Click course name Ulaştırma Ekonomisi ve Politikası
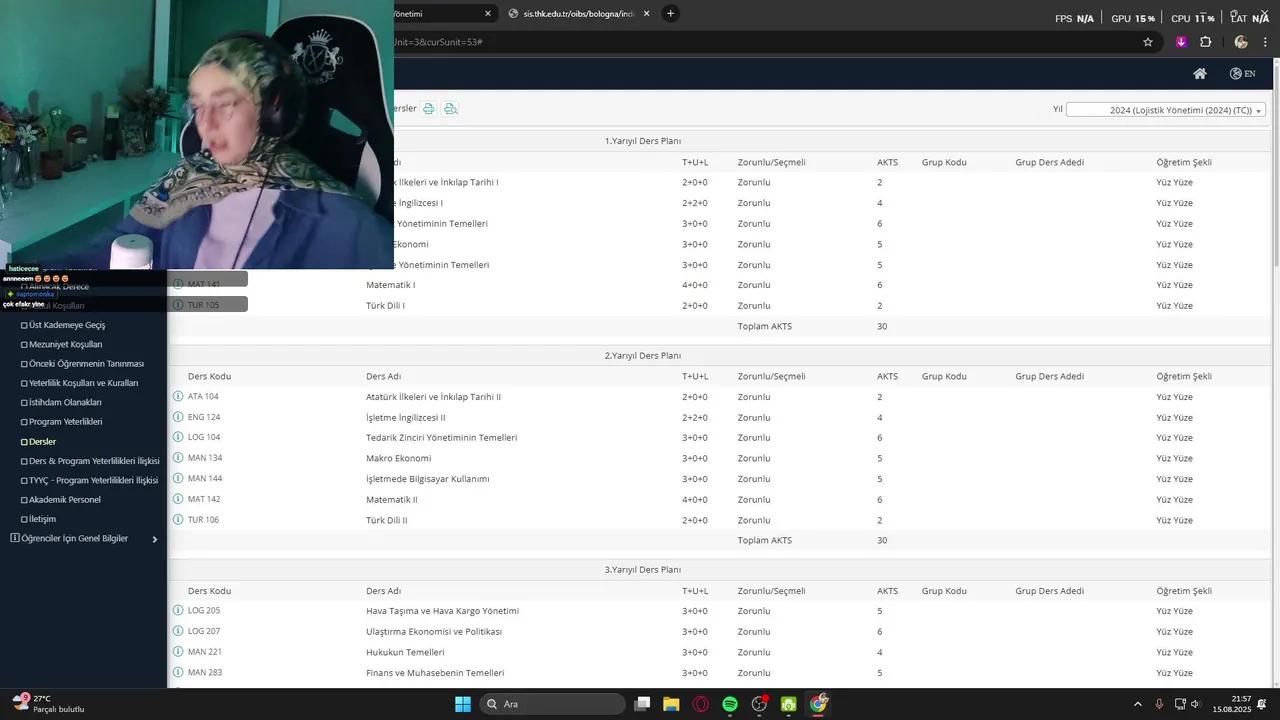The height and width of the screenshot is (720, 1280). pos(434,632)
